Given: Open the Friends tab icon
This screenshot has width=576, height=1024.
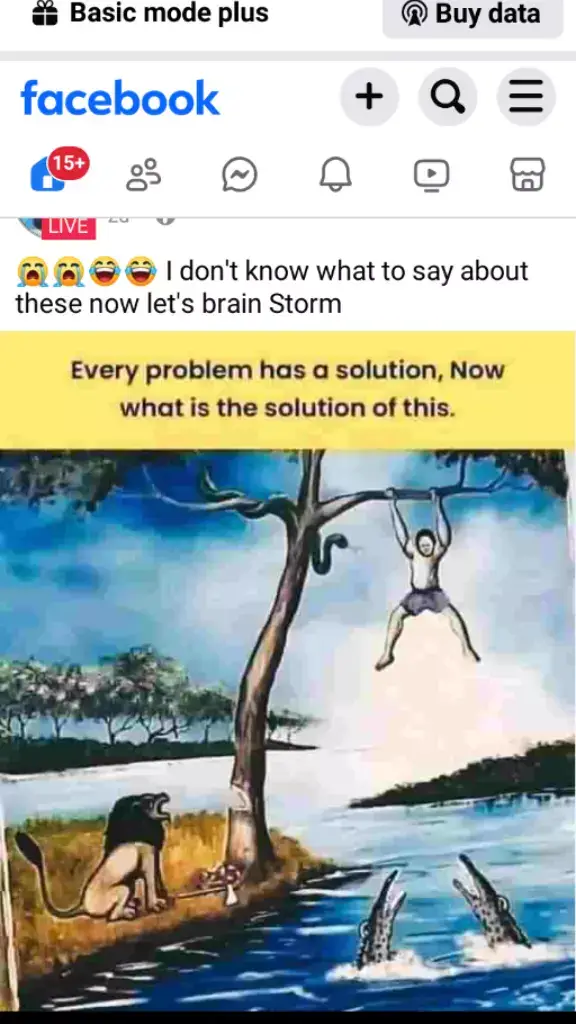Looking at the screenshot, I should [144, 175].
